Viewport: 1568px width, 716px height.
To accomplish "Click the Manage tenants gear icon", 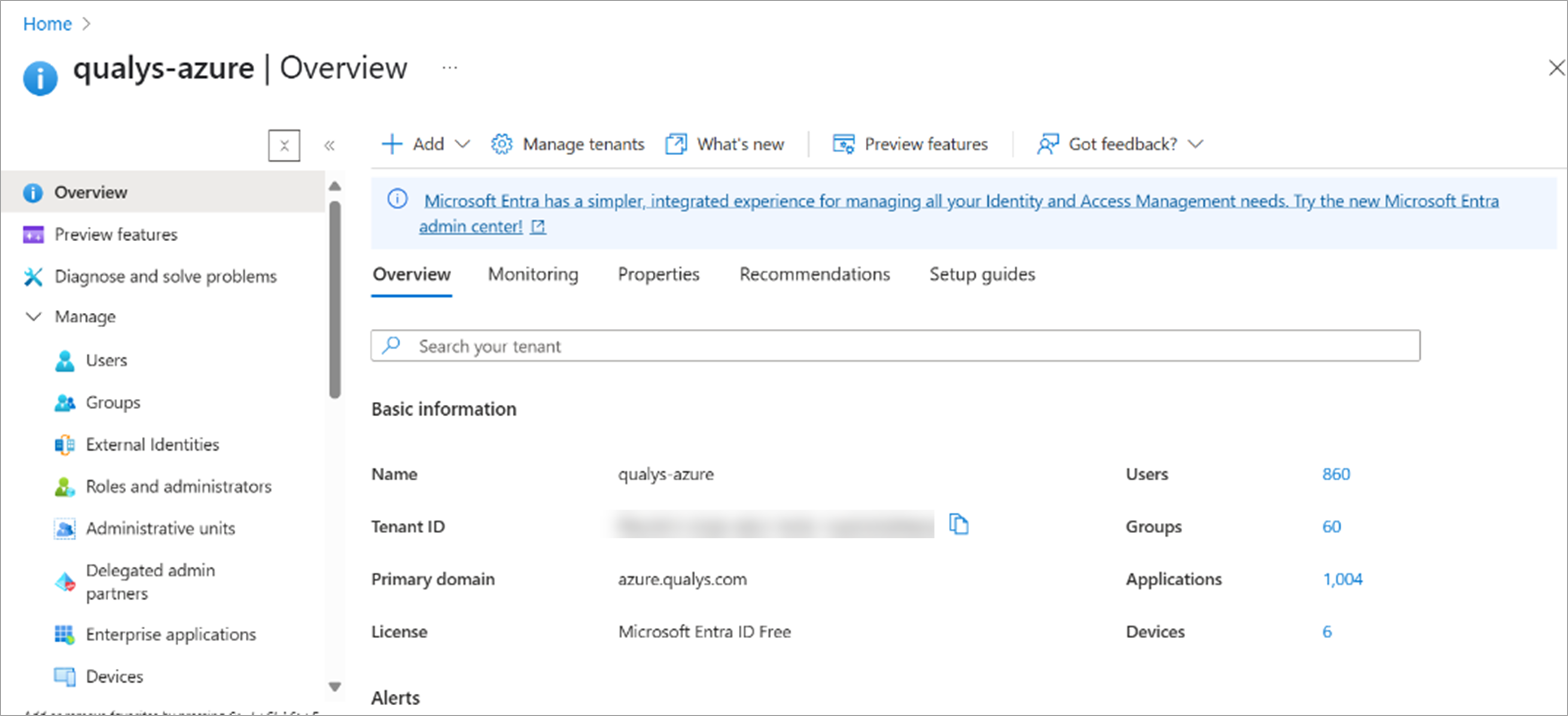I will [502, 144].
